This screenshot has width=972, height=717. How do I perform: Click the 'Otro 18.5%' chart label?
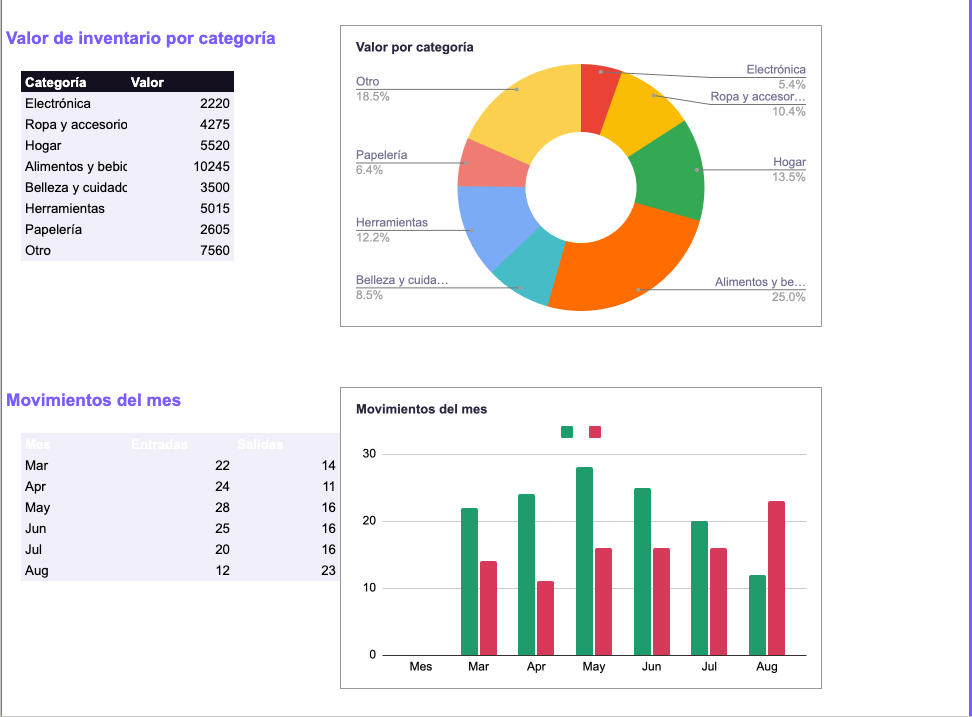coord(372,89)
